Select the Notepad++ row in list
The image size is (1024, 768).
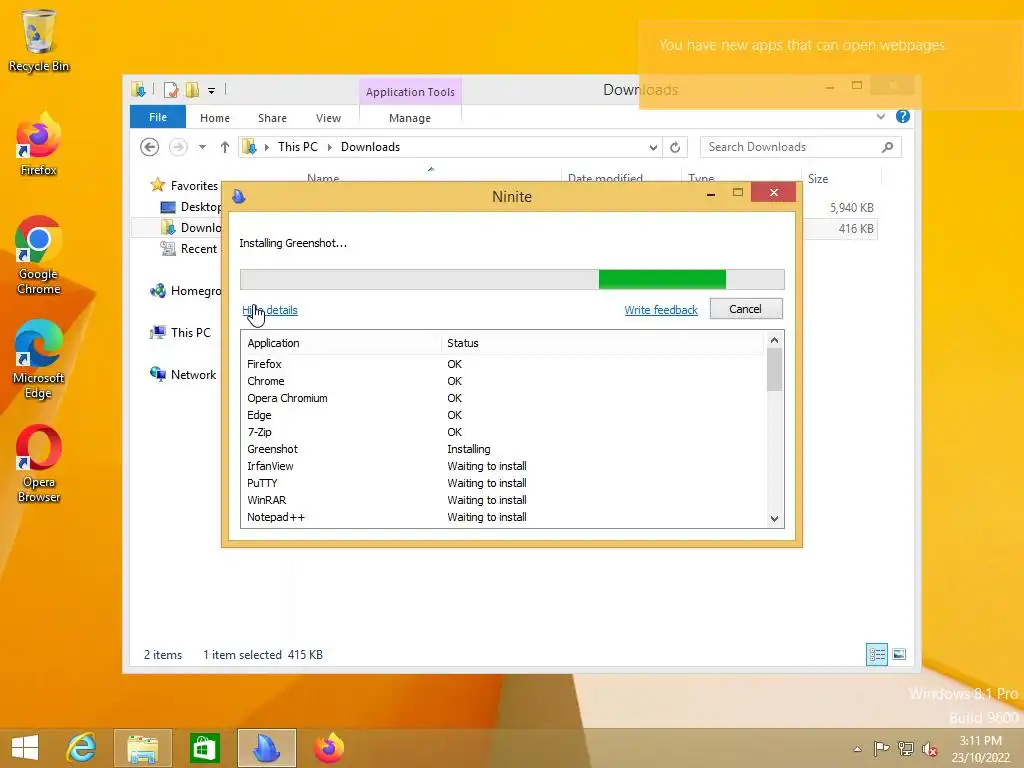point(504,517)
